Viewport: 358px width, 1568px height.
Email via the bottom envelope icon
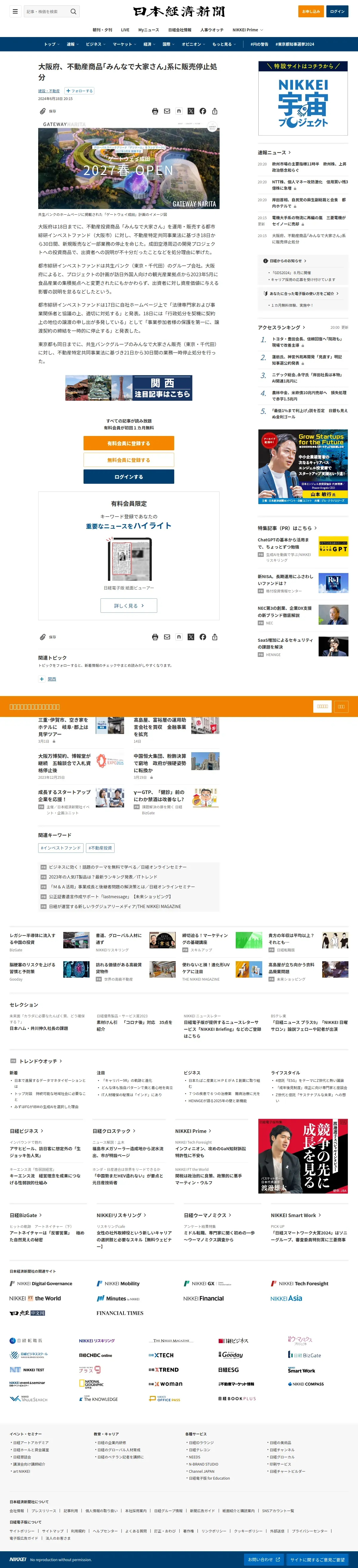point(166,637)
